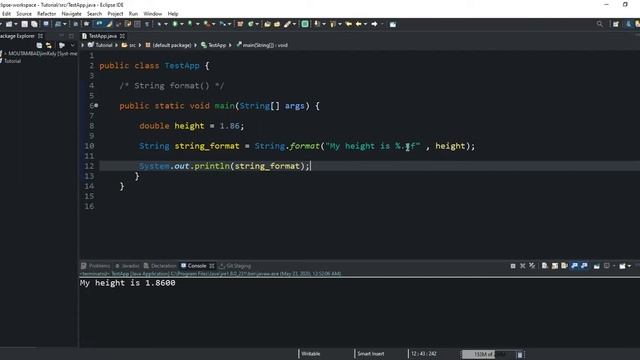Viewport: 640px width, 360px height.
Task: Open the Run menu
Action: [x=133, y=14]
